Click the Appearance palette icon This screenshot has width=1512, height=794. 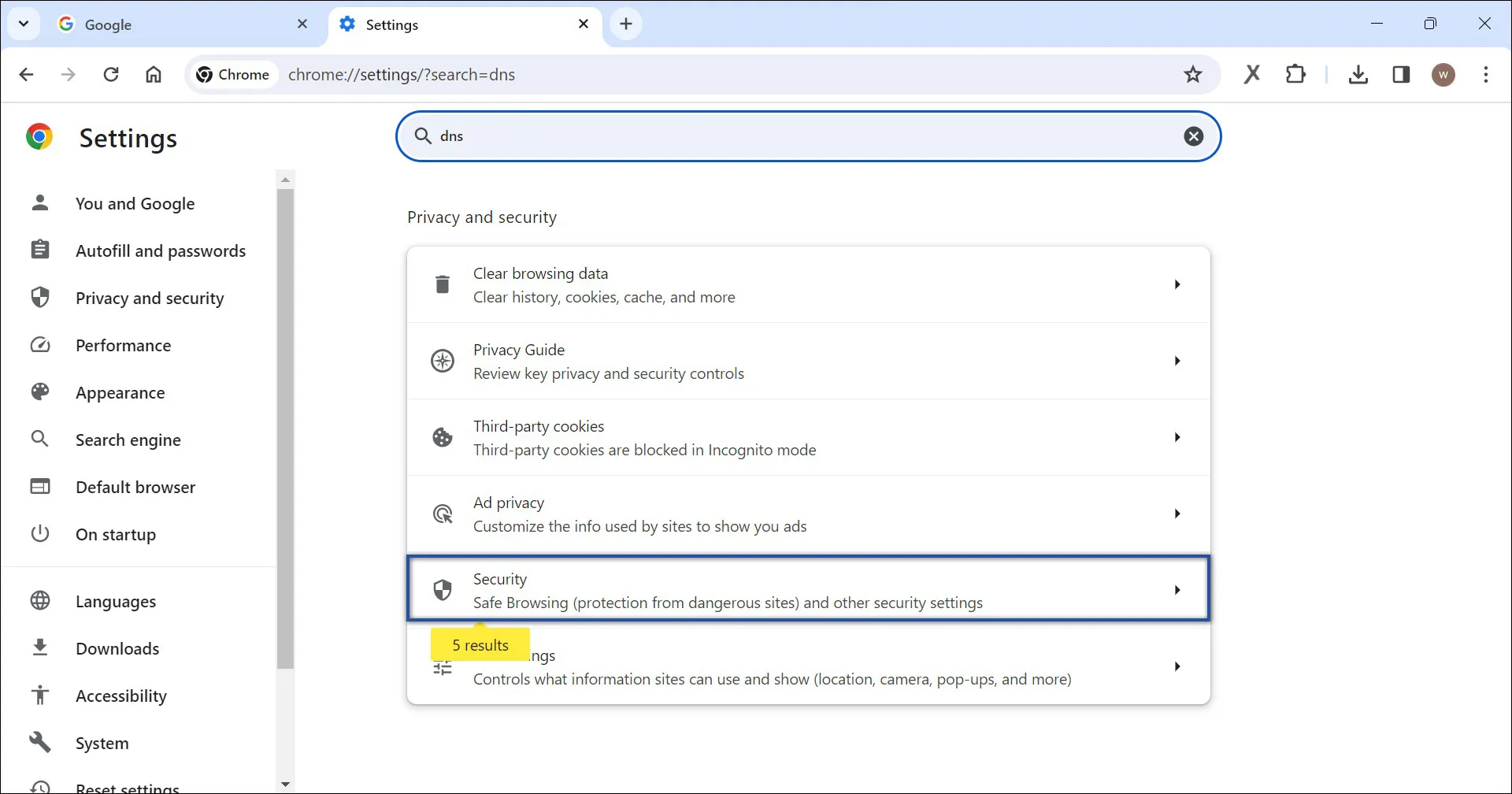40,391
